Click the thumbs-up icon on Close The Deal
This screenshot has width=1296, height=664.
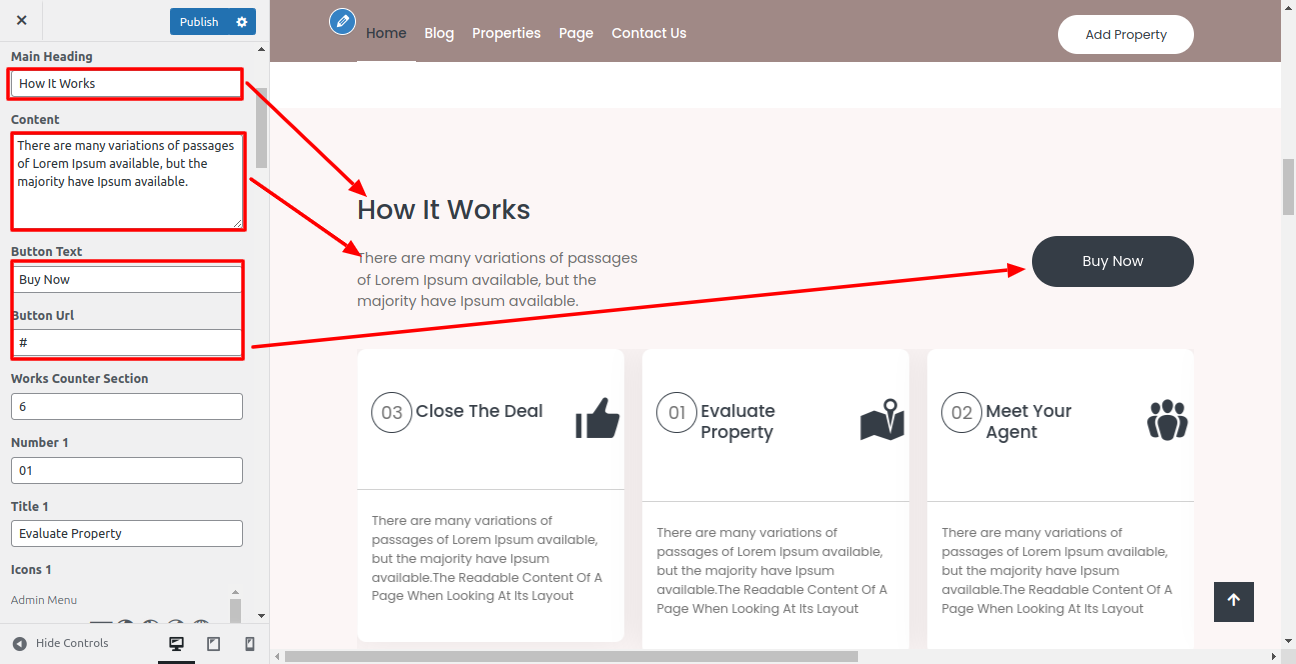pos(597,418)
